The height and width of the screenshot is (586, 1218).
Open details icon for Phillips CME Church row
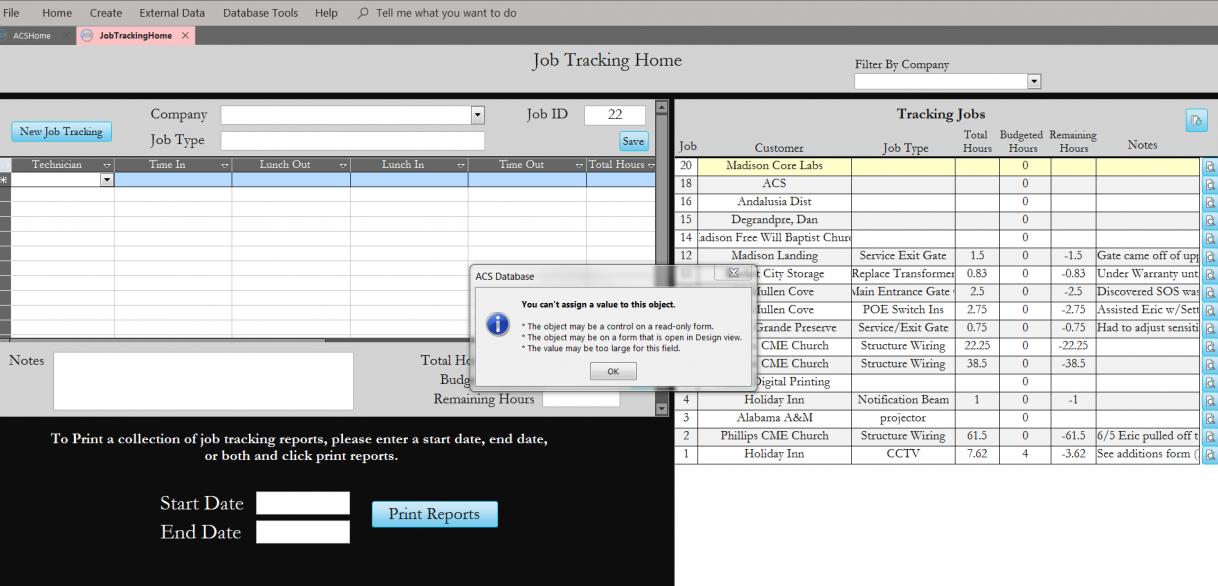[x=1210, y=436]
